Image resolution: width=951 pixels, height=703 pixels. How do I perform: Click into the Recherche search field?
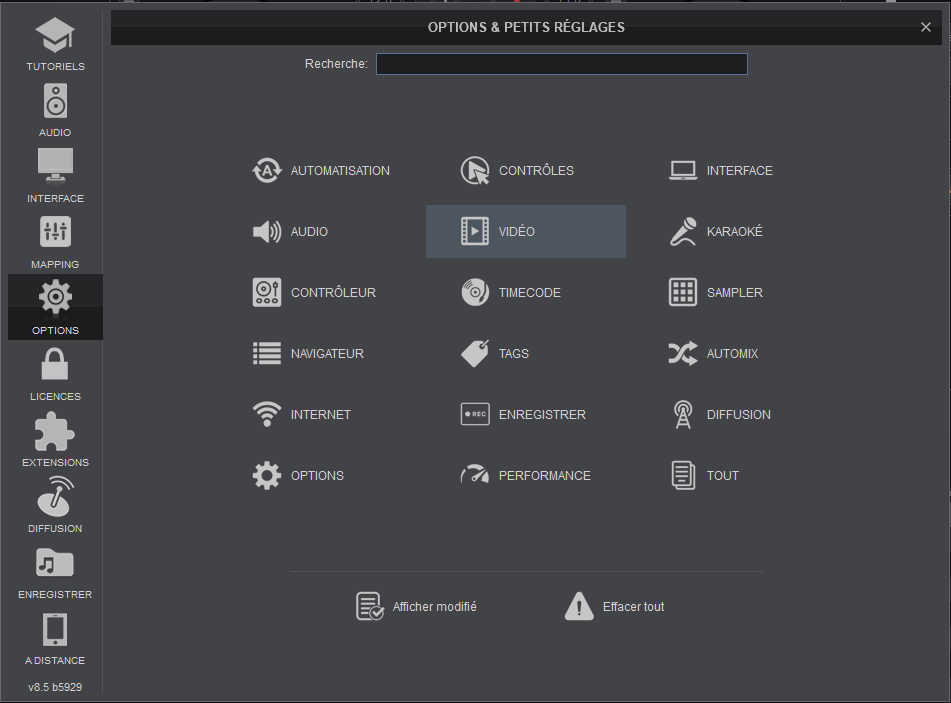(x=561, y=64)
